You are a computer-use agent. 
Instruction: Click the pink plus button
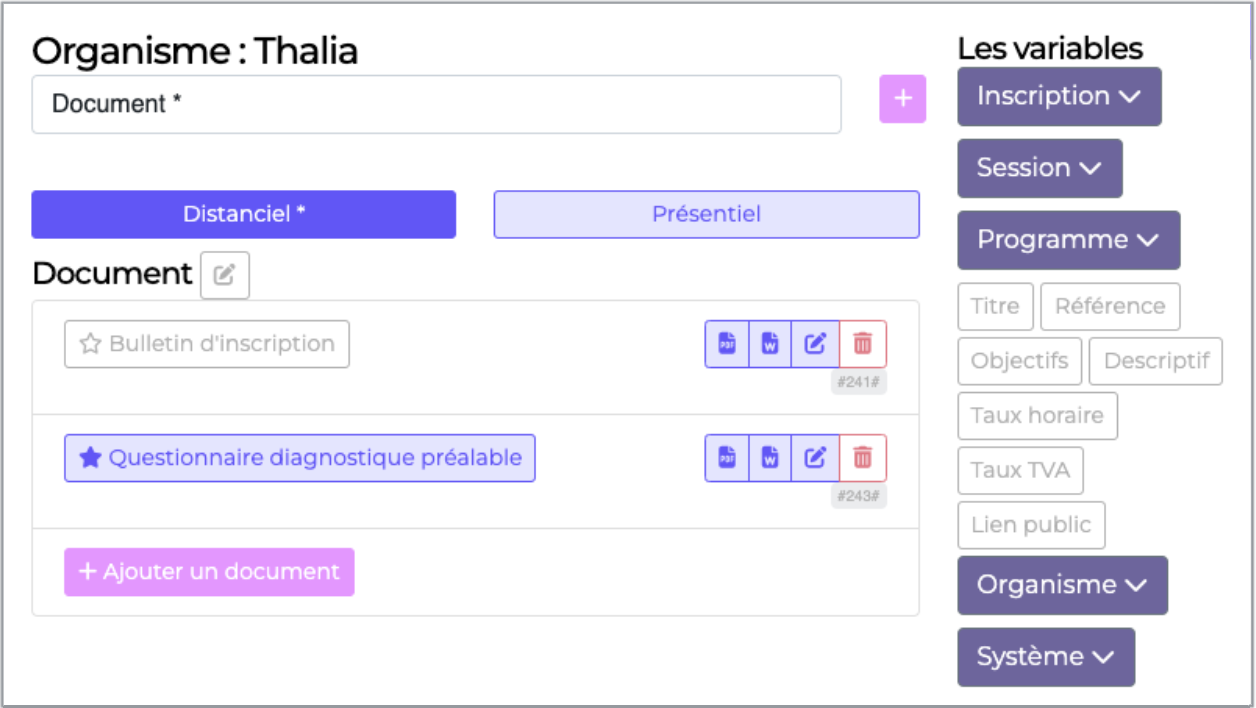[902, 99]
